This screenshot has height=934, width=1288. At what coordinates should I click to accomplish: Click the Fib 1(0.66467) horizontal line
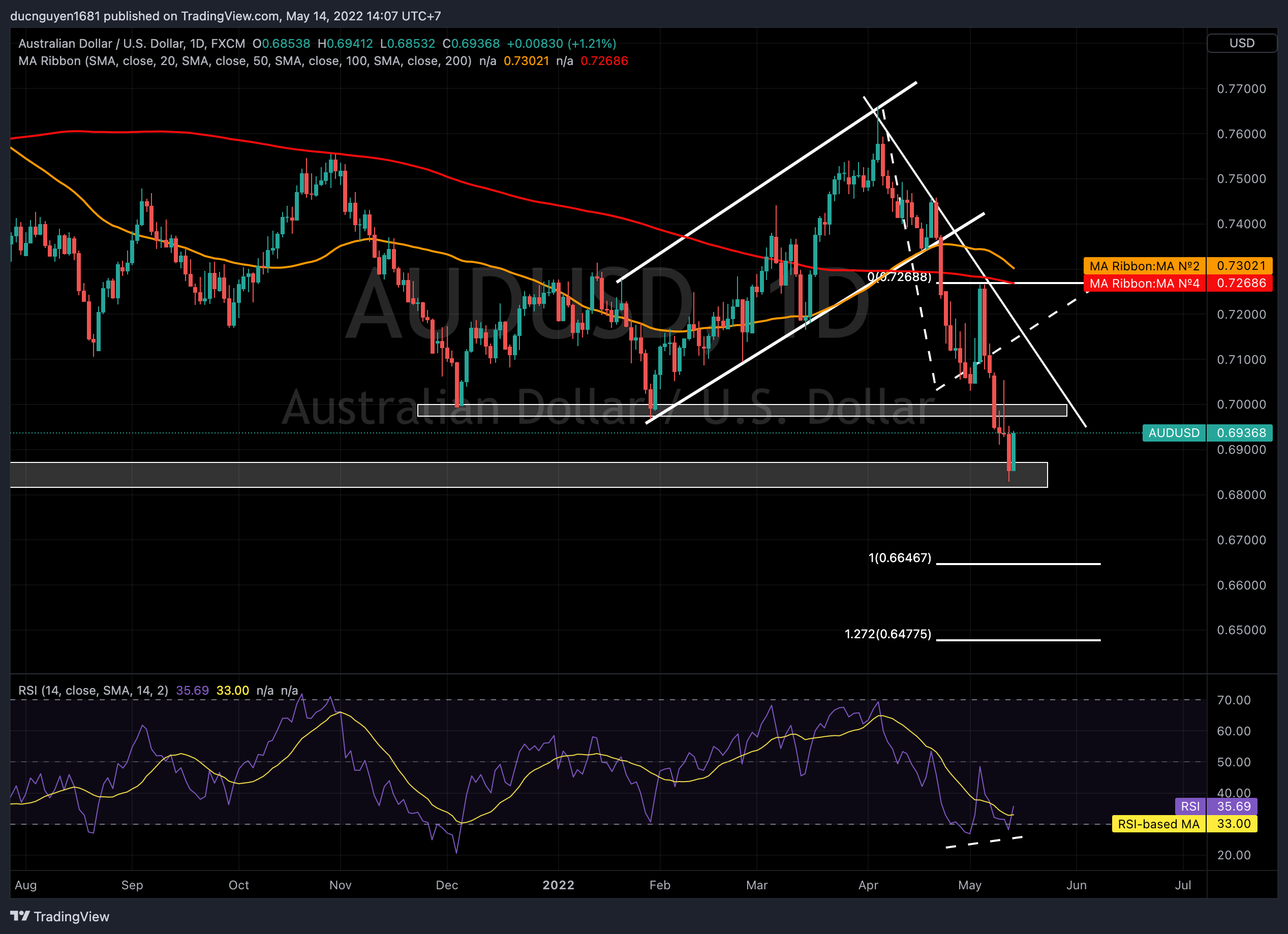(x=1018, y=564)
